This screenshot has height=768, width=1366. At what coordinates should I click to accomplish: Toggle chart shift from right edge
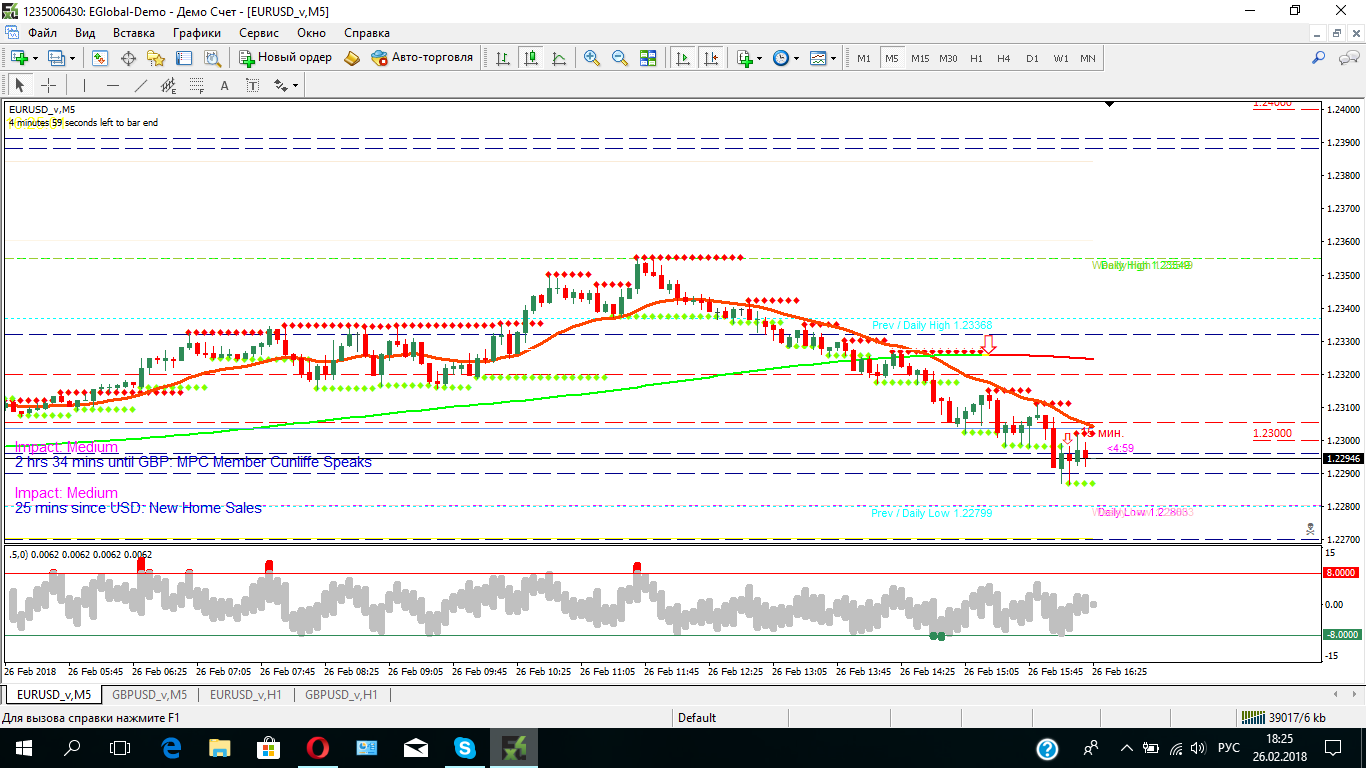pyautogui.click(x=711, y=58)
